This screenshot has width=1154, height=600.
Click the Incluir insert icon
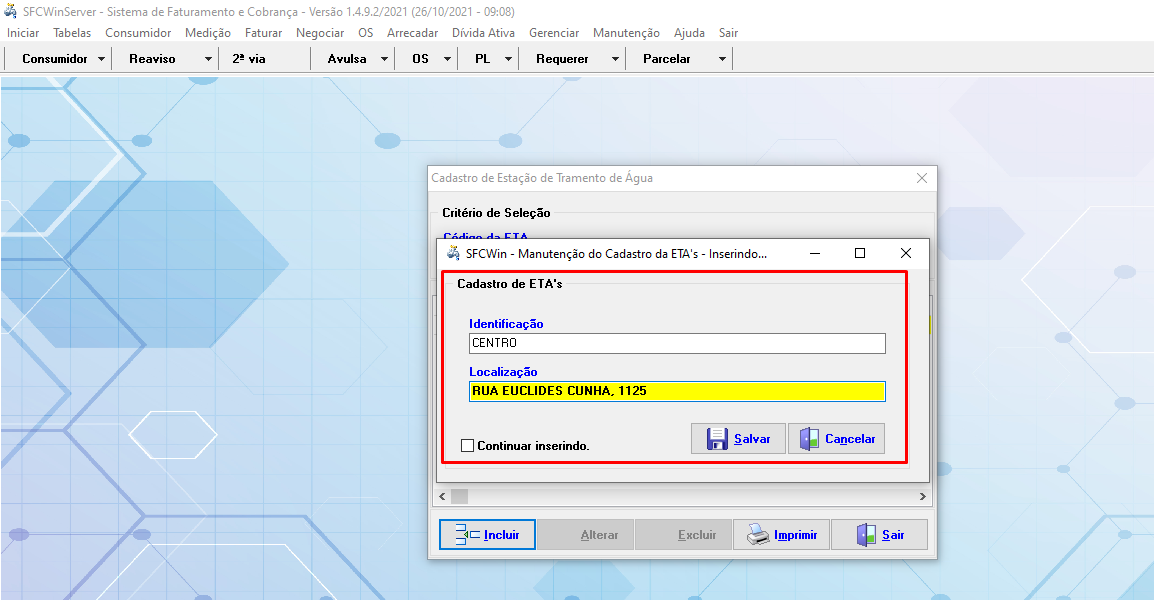467,535
